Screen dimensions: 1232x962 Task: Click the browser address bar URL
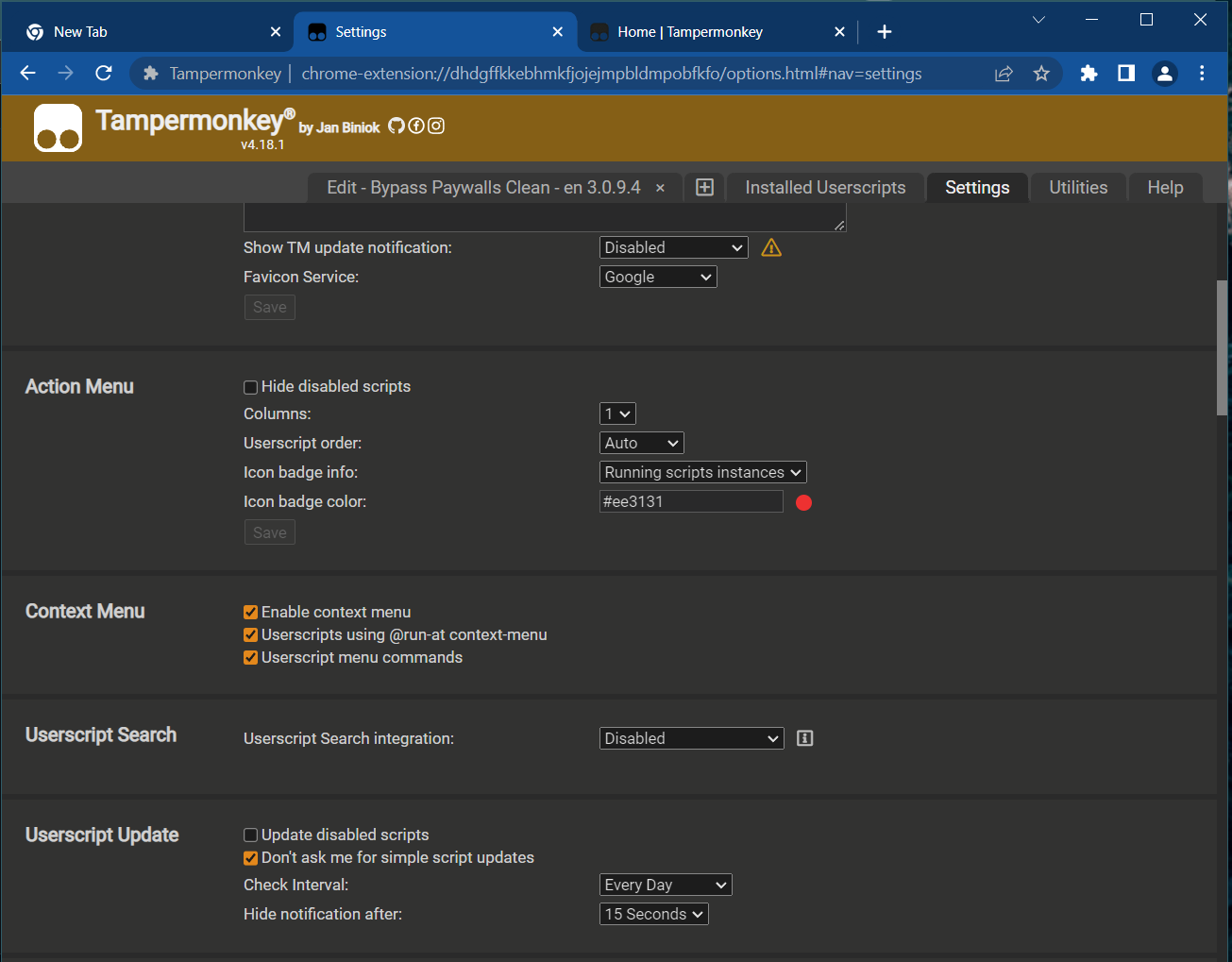click(611, 74)
